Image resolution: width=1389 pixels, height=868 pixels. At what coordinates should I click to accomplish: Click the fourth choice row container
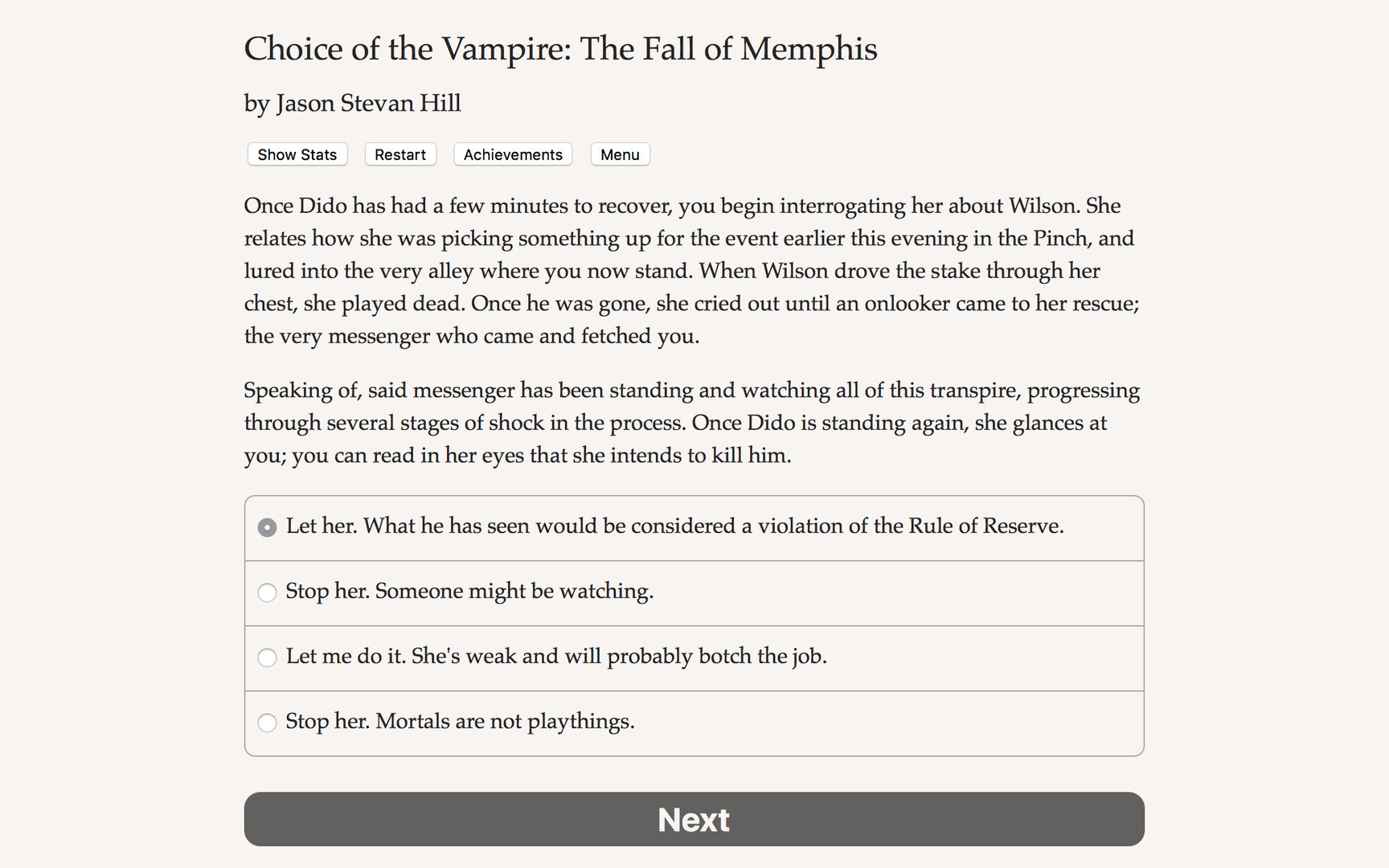(x=694, y=723)
